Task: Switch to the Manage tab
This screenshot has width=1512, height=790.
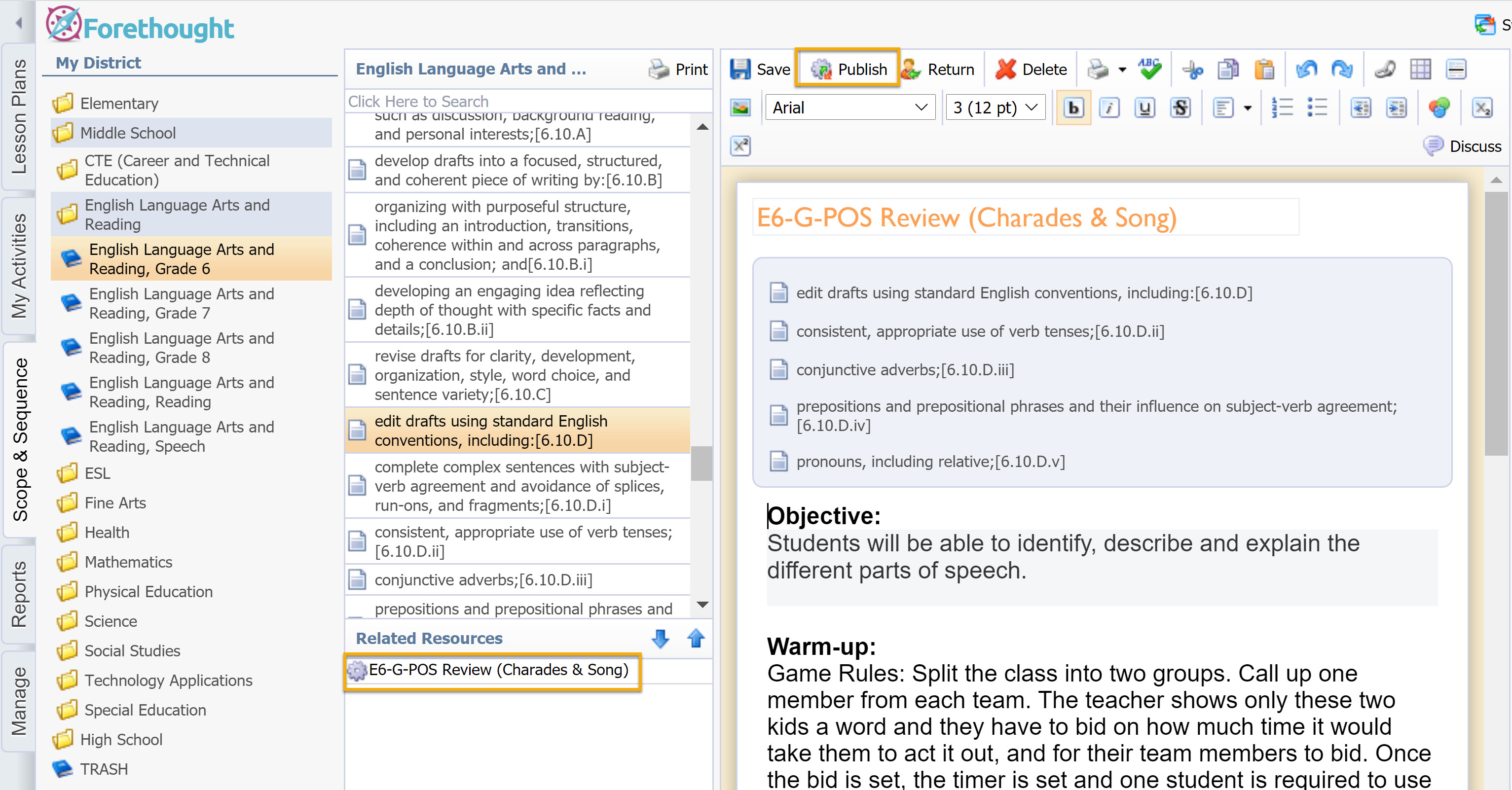Action: [19, 701]
